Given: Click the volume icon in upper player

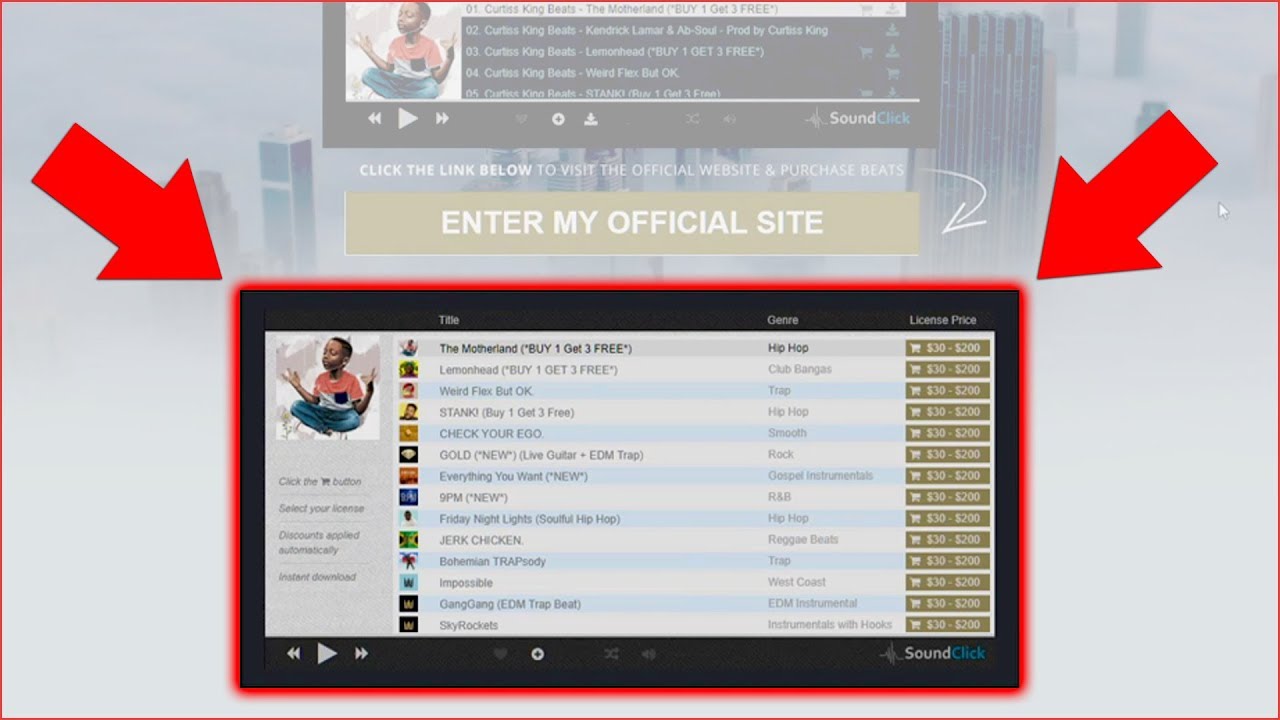Looking at the screenshot, I should (729, 119).
